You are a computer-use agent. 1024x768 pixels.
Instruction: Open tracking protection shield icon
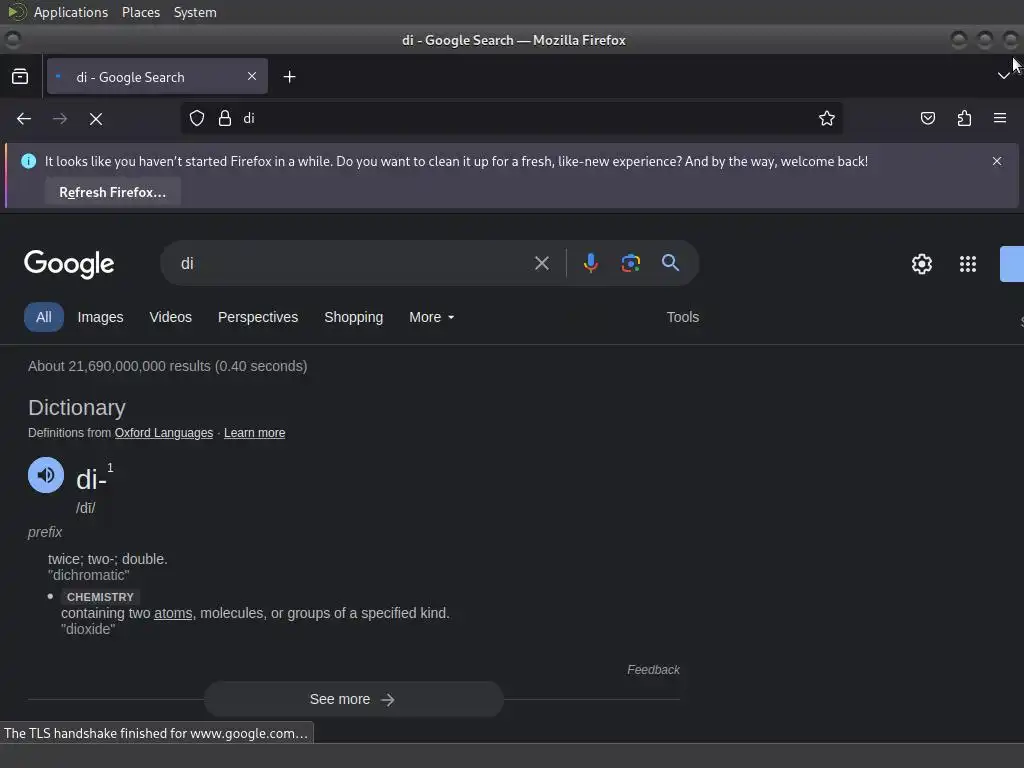pos(197,118)
